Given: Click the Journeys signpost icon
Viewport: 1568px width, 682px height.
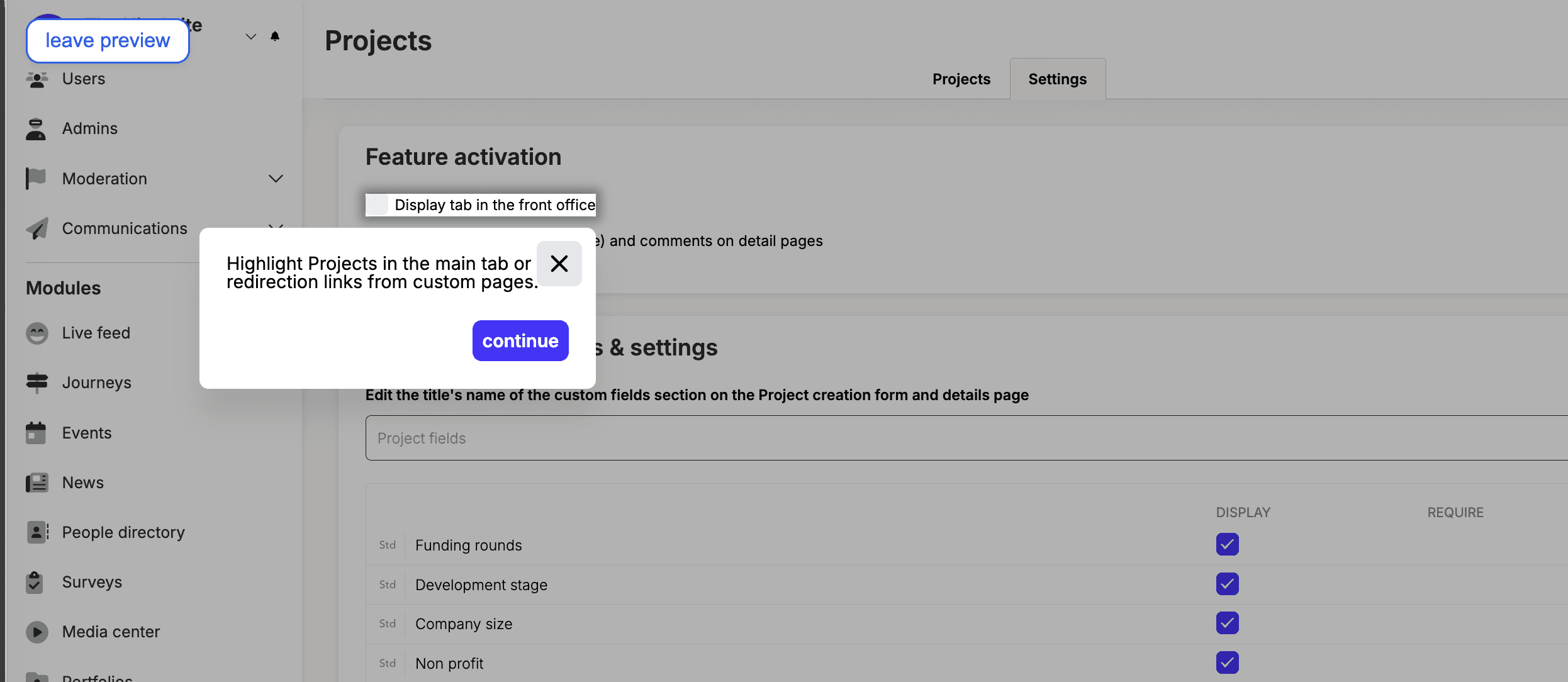Looking at the screenshot, I should point(37,383).
